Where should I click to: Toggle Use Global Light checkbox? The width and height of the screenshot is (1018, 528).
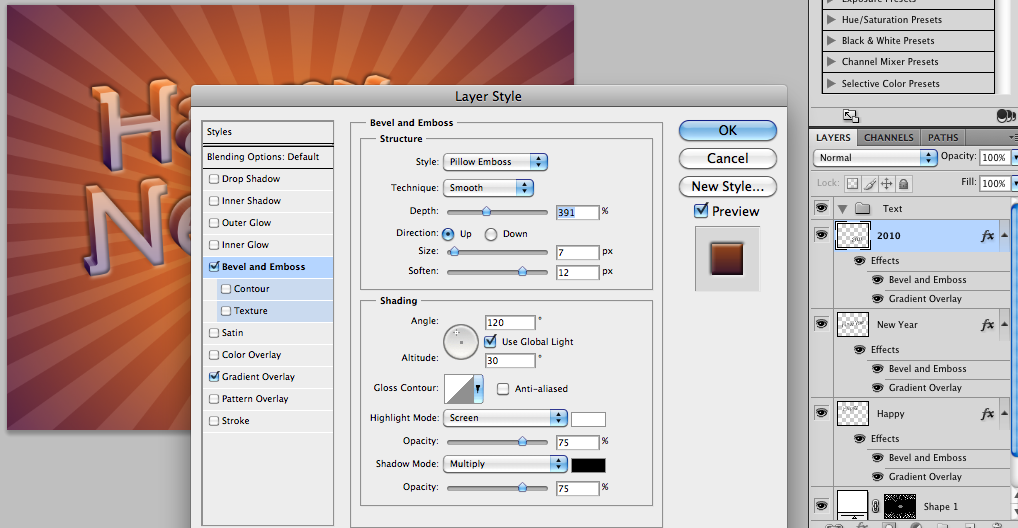(x=491, y=341)
